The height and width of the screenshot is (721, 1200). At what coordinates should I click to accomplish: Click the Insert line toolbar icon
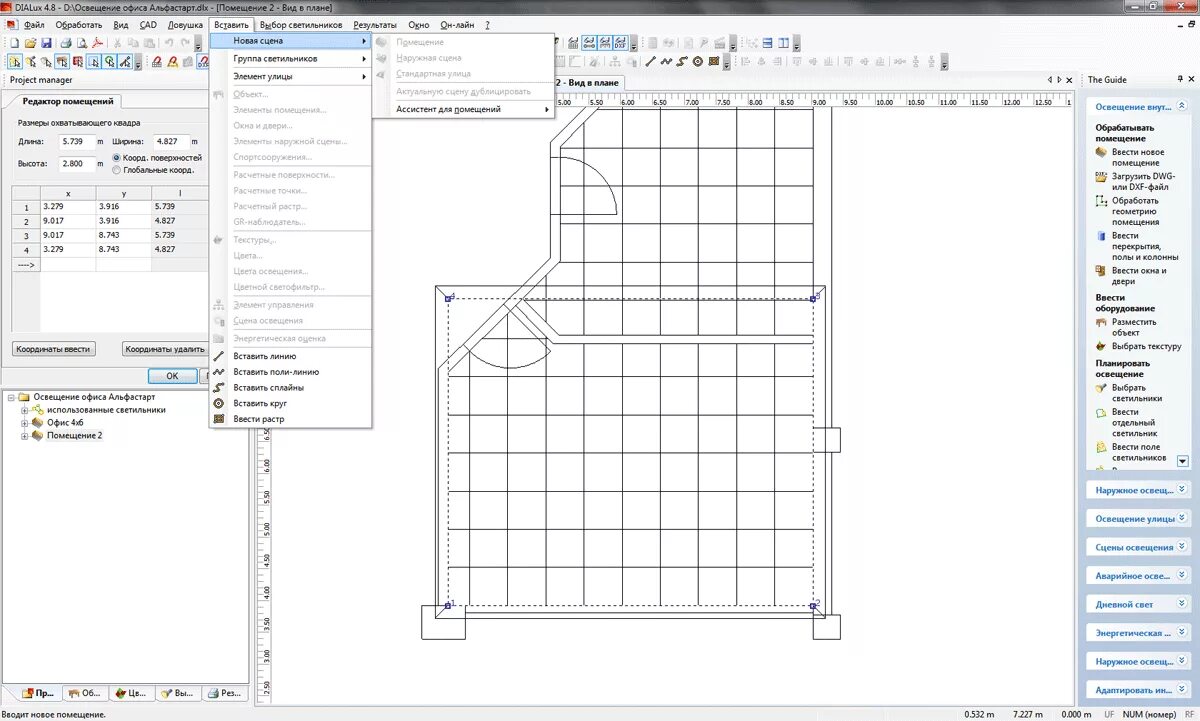[651, 61]
